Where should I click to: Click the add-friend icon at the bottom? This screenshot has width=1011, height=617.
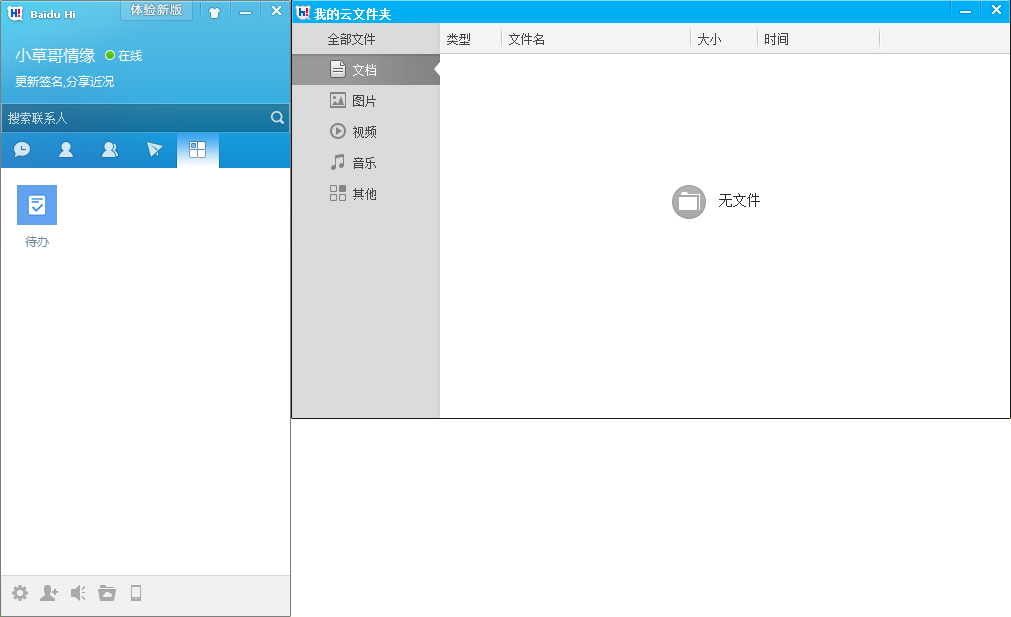pyautogui.click(x=48, y=592)
